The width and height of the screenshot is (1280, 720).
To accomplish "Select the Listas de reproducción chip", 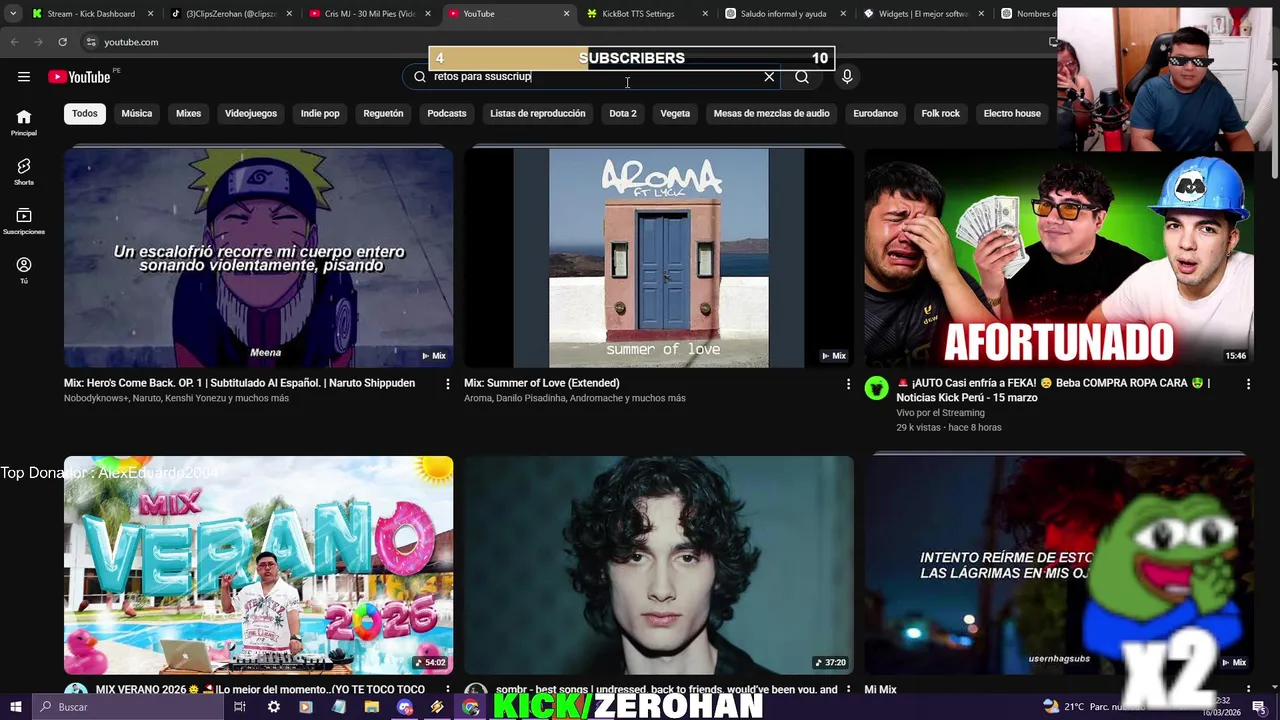I will [x=538, y=113].
